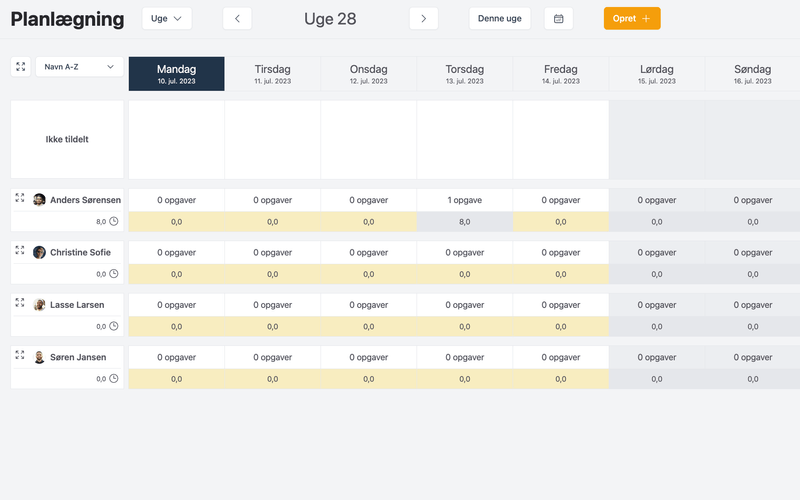Screen dimensions: 800x500
Task: Expand Christine Sofie's row
Action: coord(20,250)
